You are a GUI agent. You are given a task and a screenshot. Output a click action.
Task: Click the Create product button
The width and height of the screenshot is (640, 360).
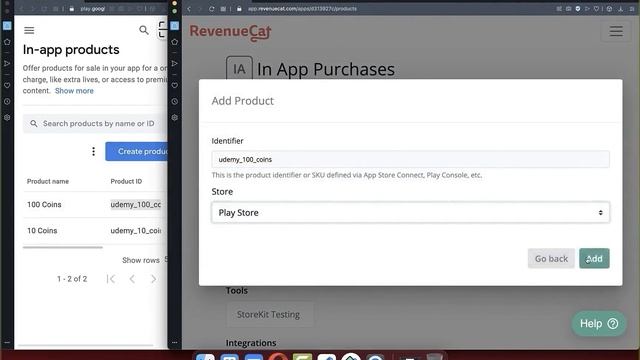[137, 151]
